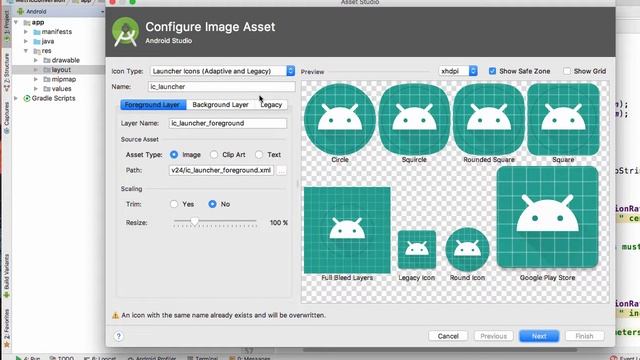Click the Path input field

click(x=221, y=171)
